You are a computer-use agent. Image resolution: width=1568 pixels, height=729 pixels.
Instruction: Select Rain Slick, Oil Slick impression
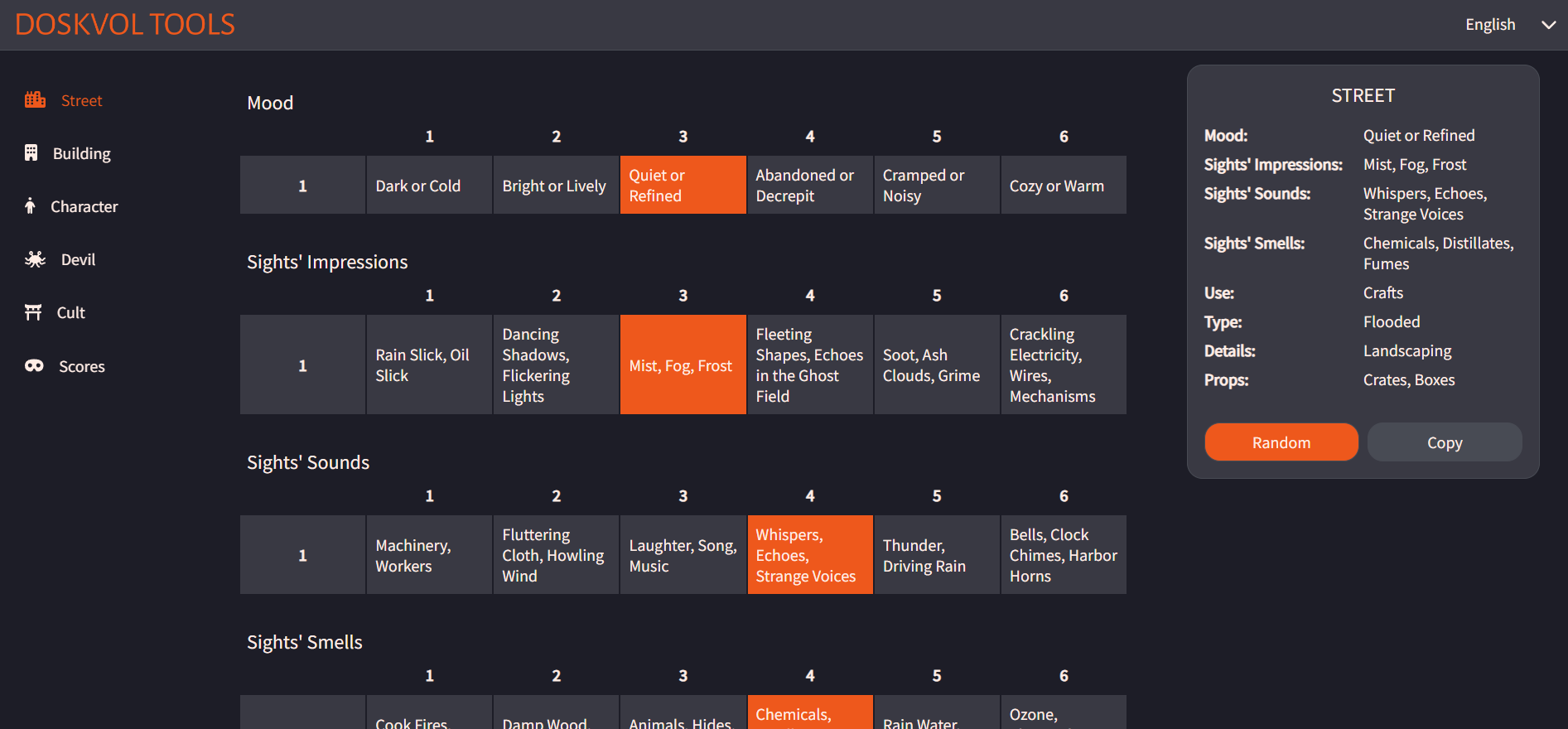(429, 364)
